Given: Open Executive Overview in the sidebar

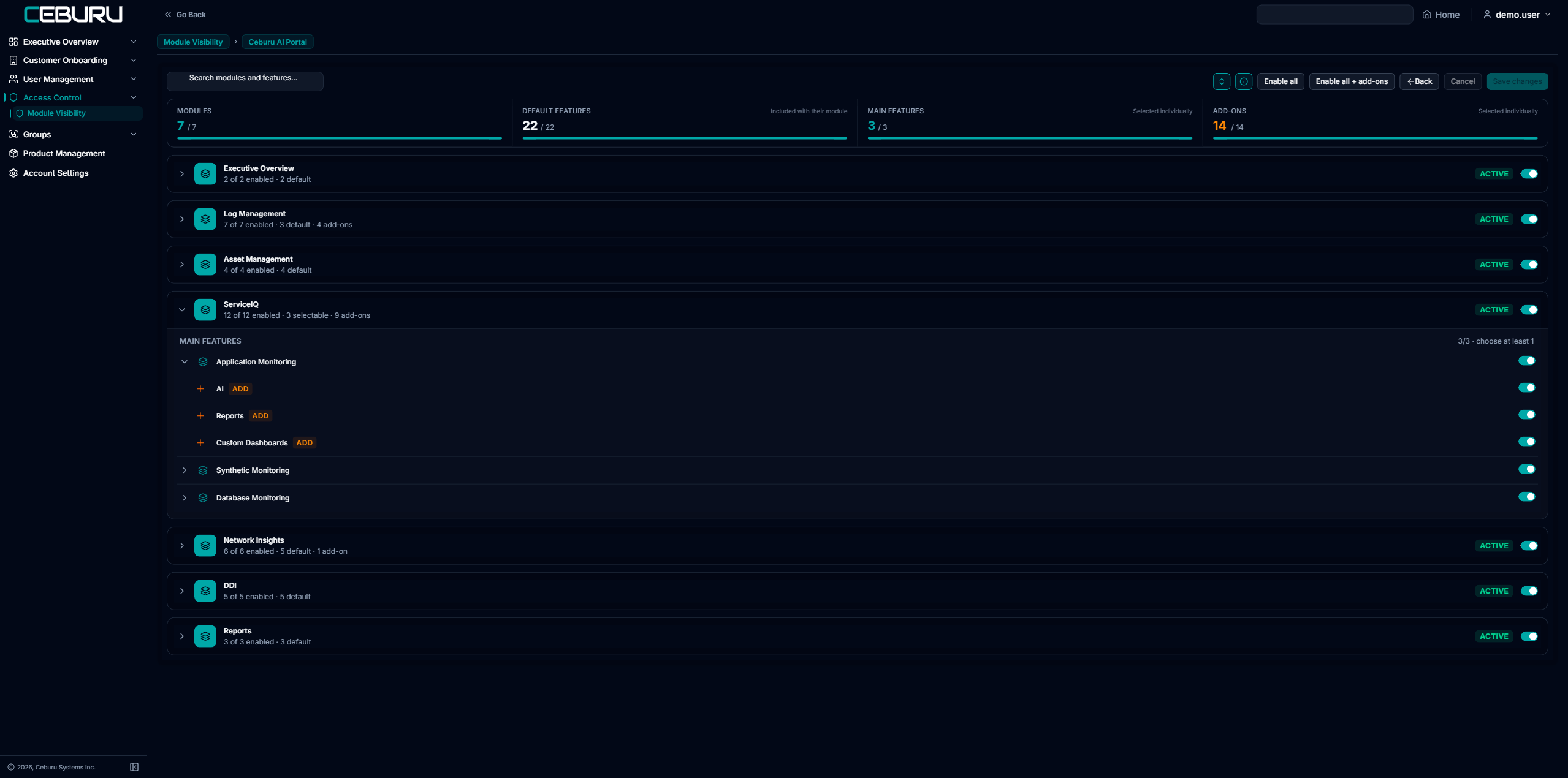Looking at the screenshot, I should 73,42.
